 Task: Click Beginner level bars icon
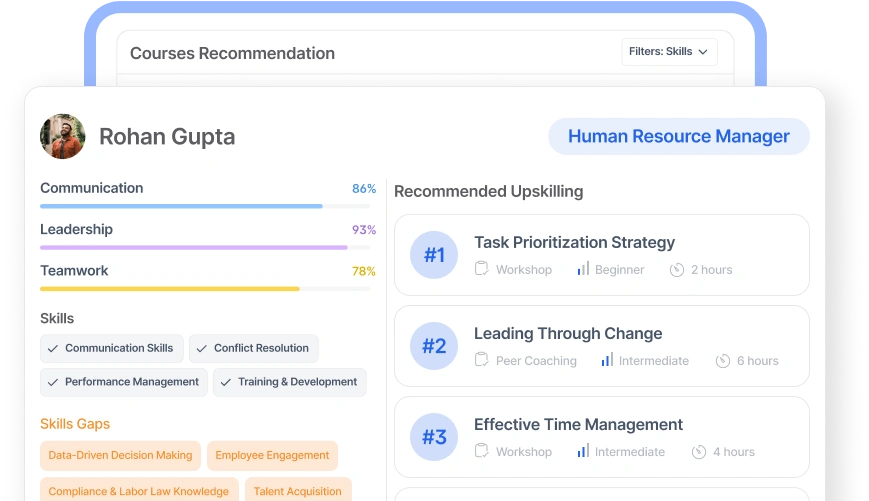tap(583, 269)
